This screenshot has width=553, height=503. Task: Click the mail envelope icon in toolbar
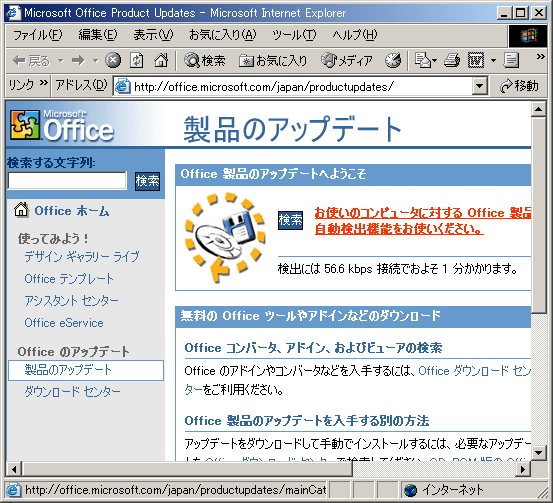(x=422, y=60)
